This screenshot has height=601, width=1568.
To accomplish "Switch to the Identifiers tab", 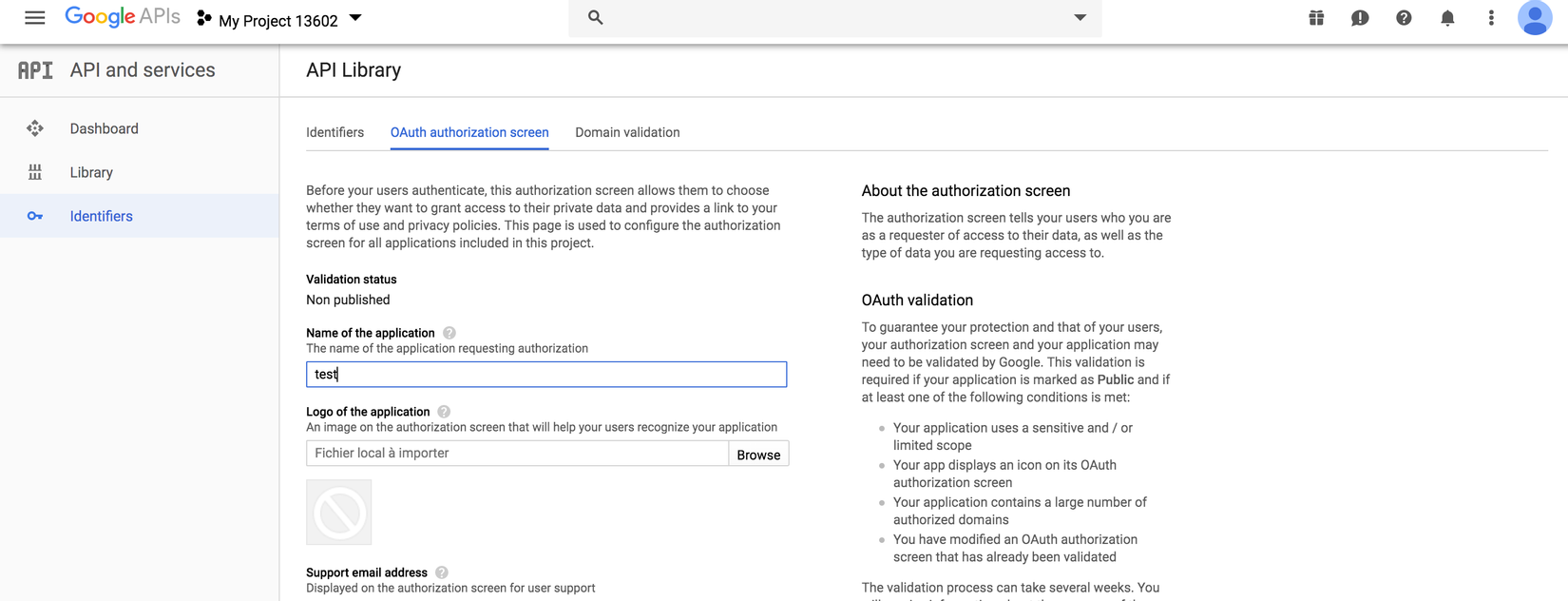I will 335,132.
